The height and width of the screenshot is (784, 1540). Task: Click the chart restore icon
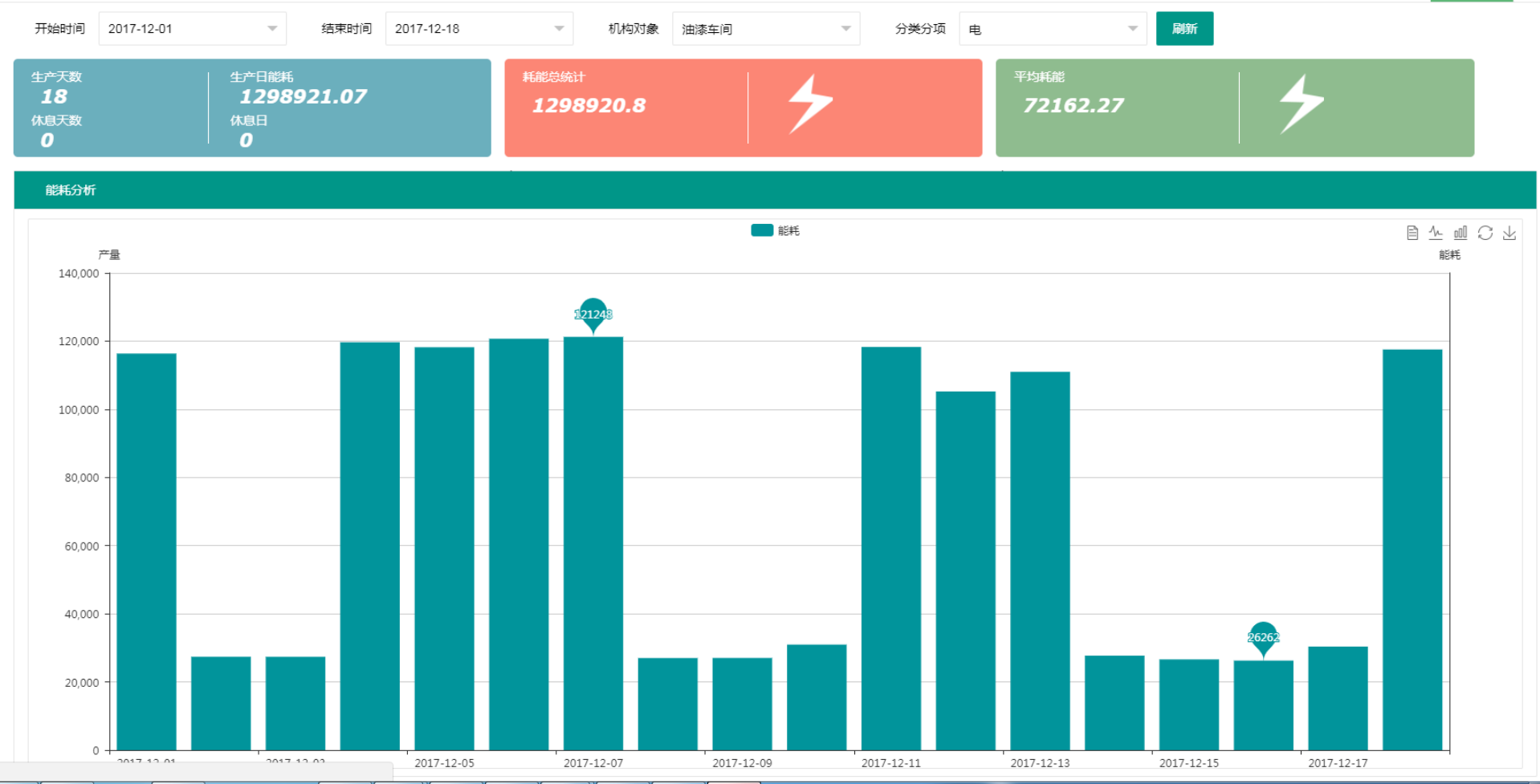(x=1485, y=233)
